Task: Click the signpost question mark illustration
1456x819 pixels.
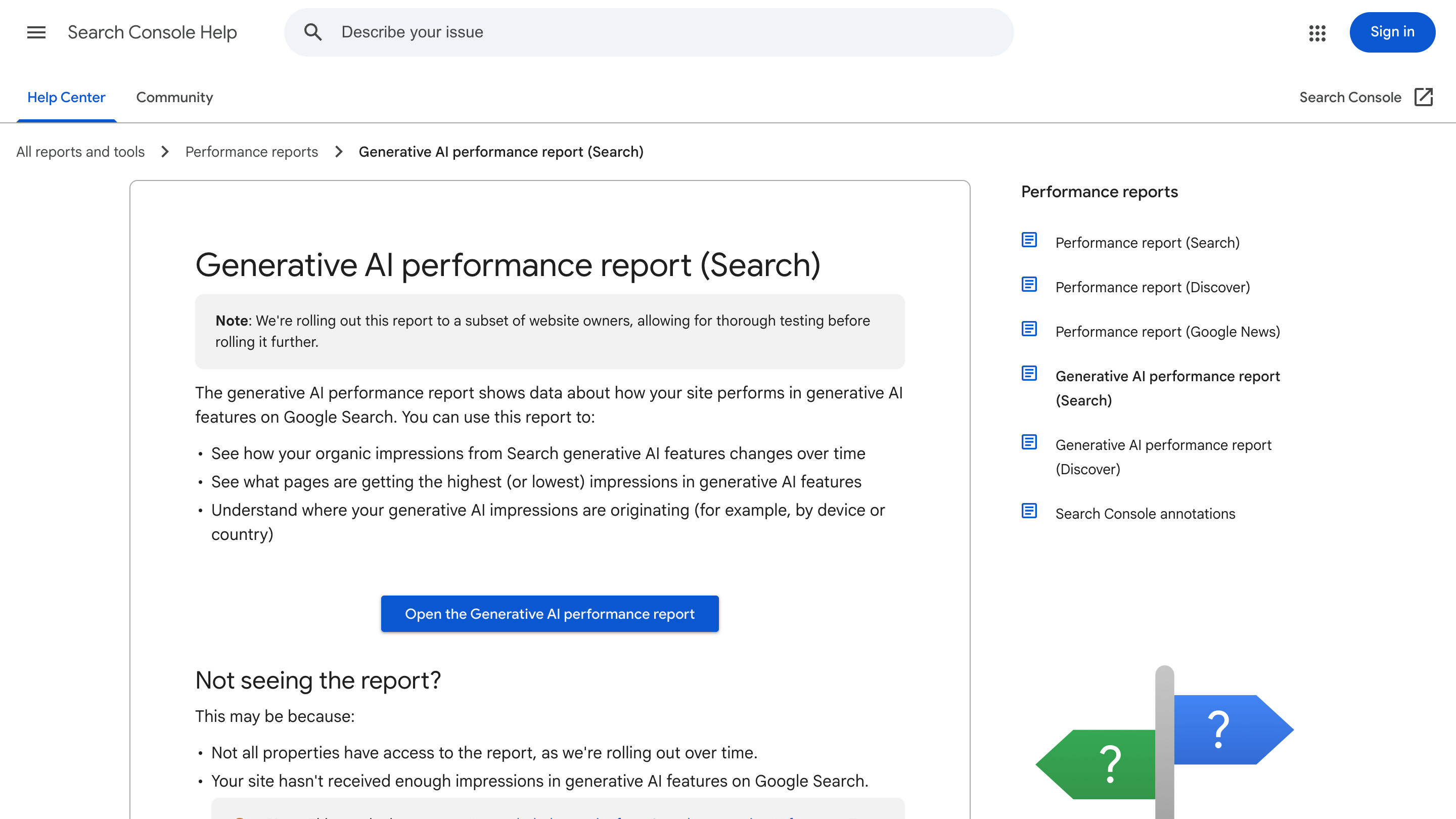Action: 1164,742
